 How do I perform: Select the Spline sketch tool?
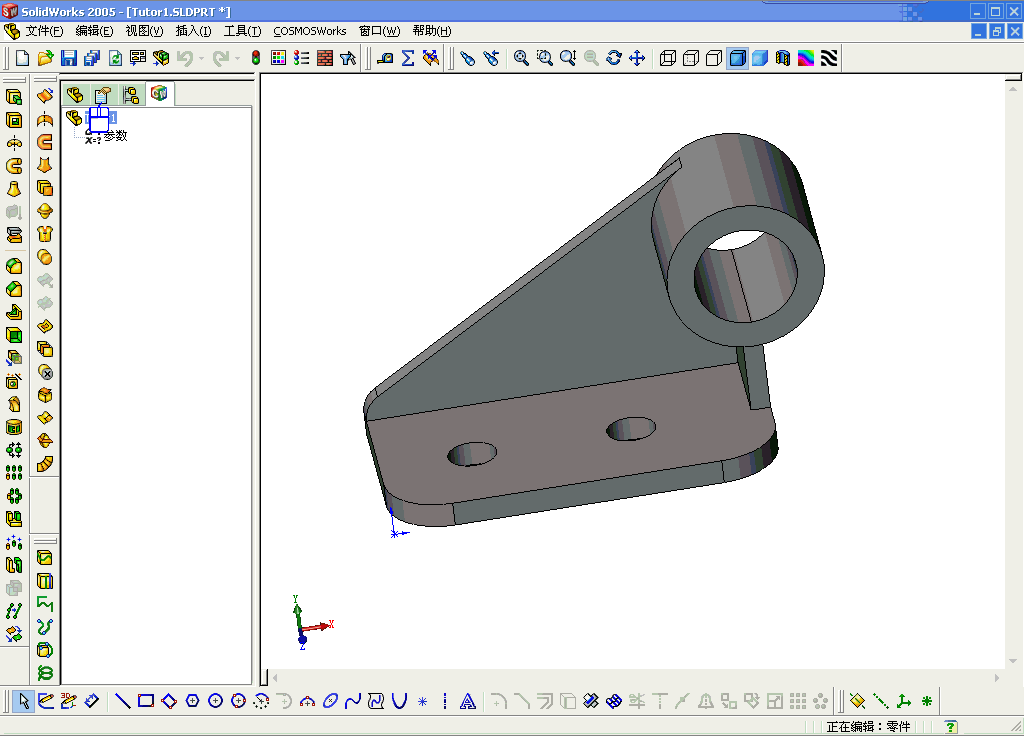click(353, 701)
